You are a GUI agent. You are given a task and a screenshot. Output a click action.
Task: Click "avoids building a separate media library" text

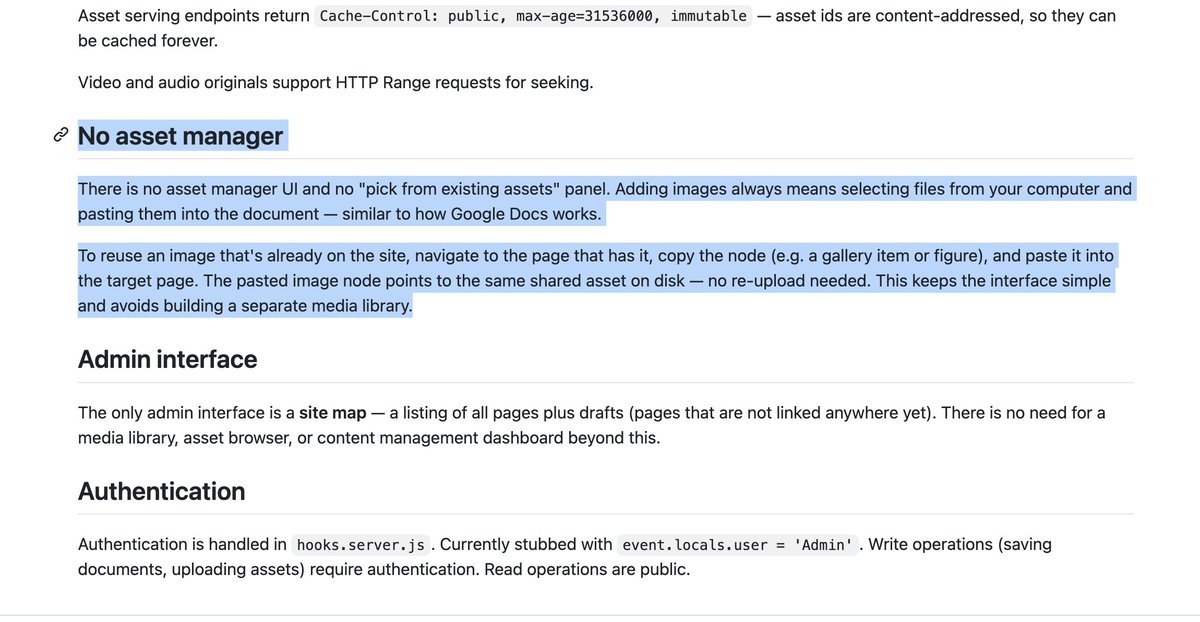click(261, 306)
